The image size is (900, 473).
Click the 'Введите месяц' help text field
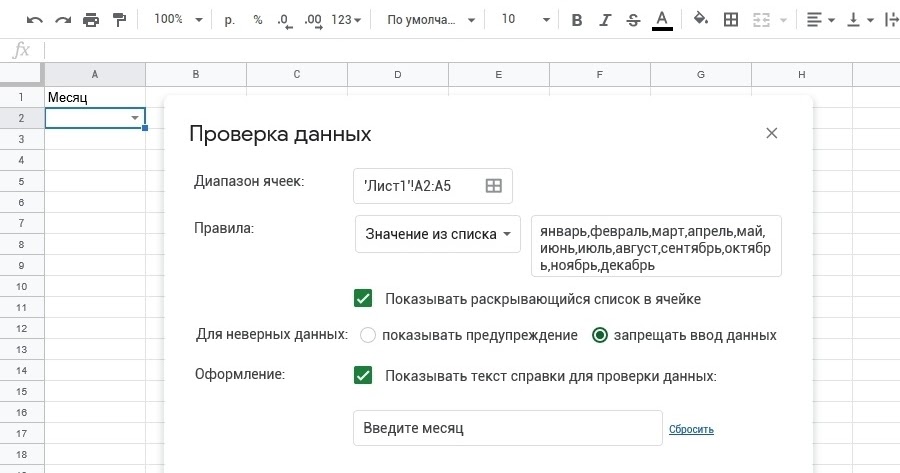pos(507,428)
